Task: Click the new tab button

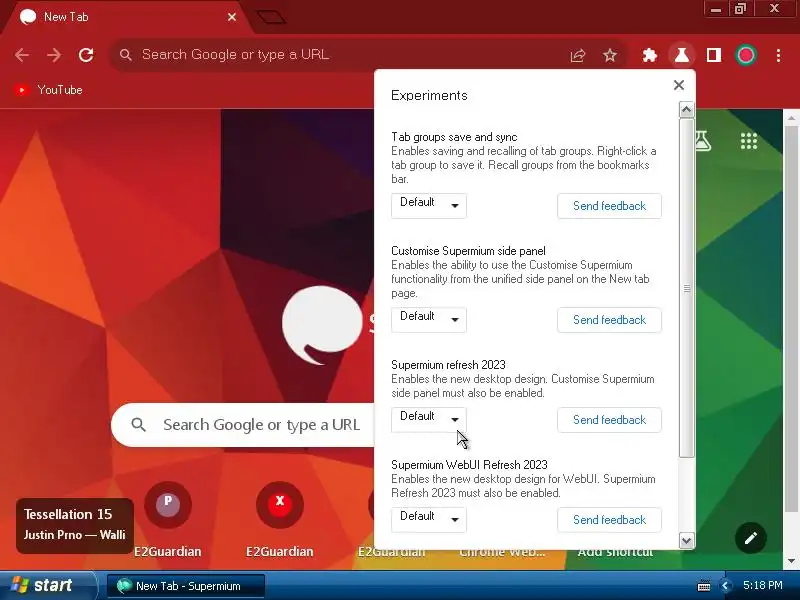Action: 271,17
